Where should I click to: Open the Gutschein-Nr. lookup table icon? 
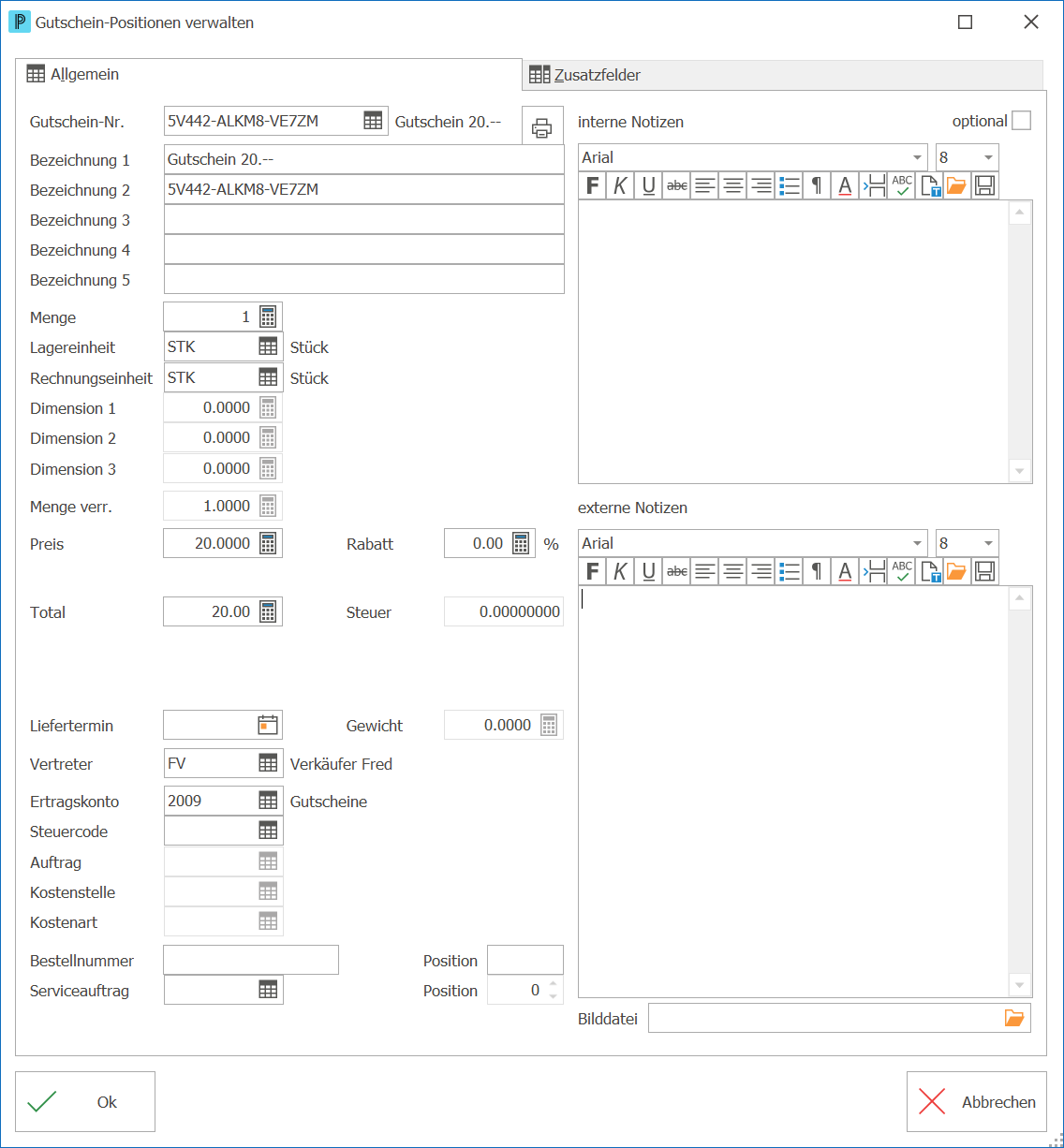click(373, 121)
